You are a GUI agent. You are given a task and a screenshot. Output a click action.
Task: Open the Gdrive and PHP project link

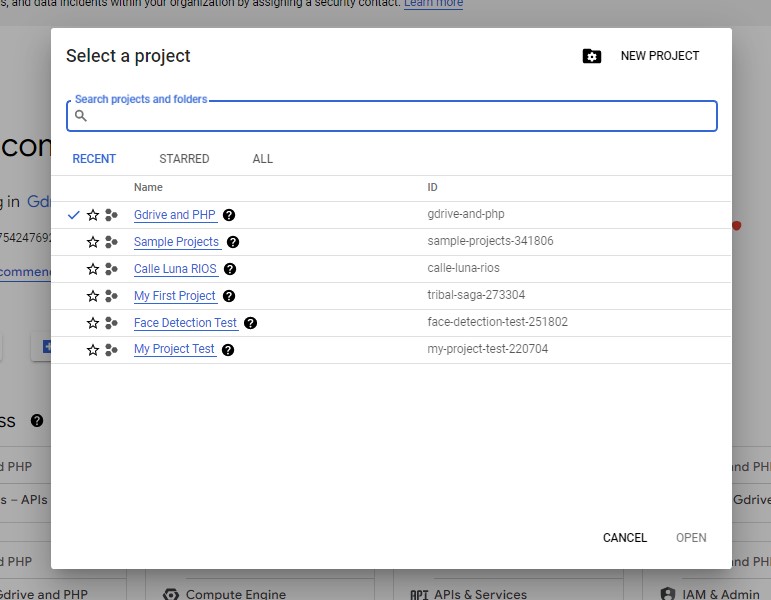point(175,215)
